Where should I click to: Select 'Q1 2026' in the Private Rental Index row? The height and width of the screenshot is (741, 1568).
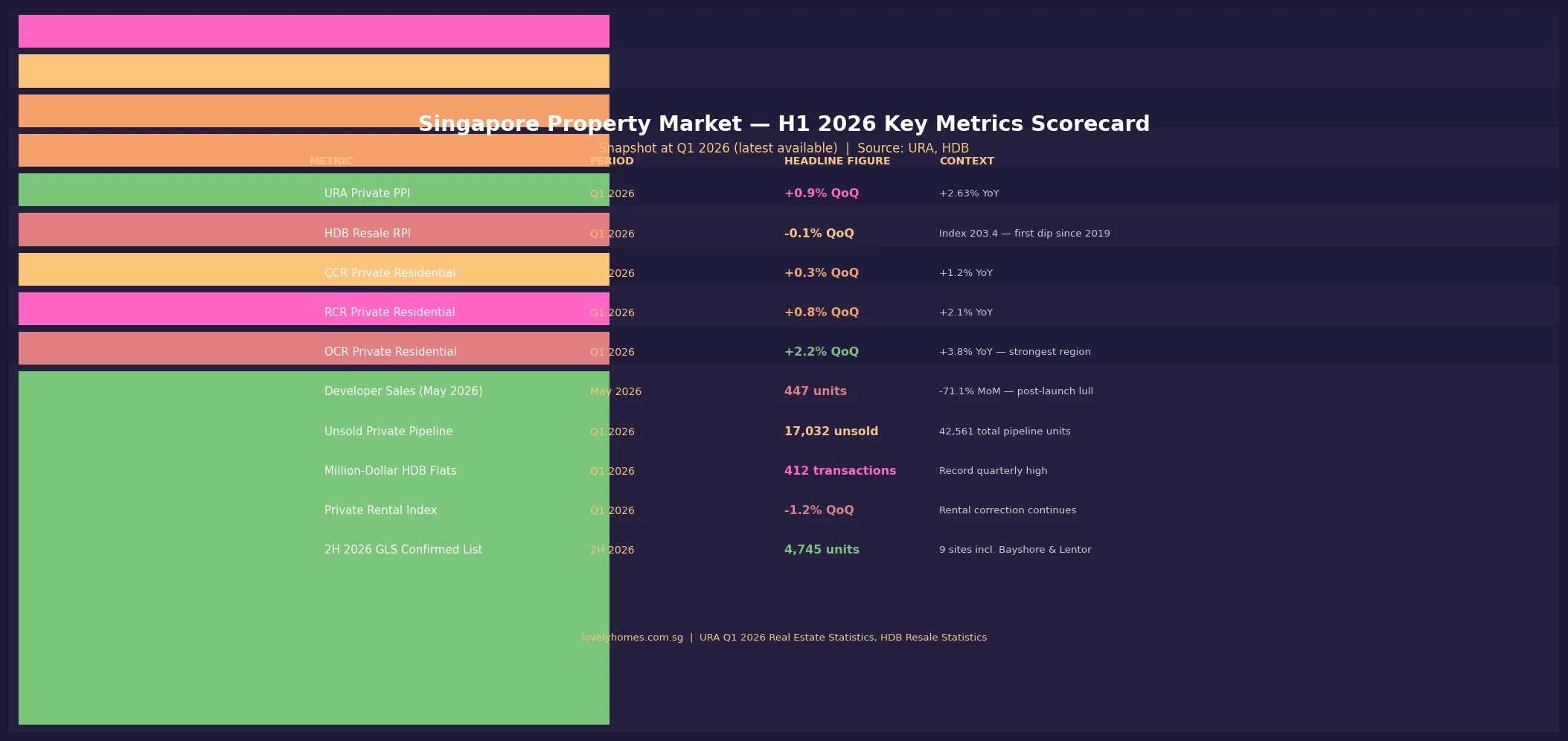612,511
